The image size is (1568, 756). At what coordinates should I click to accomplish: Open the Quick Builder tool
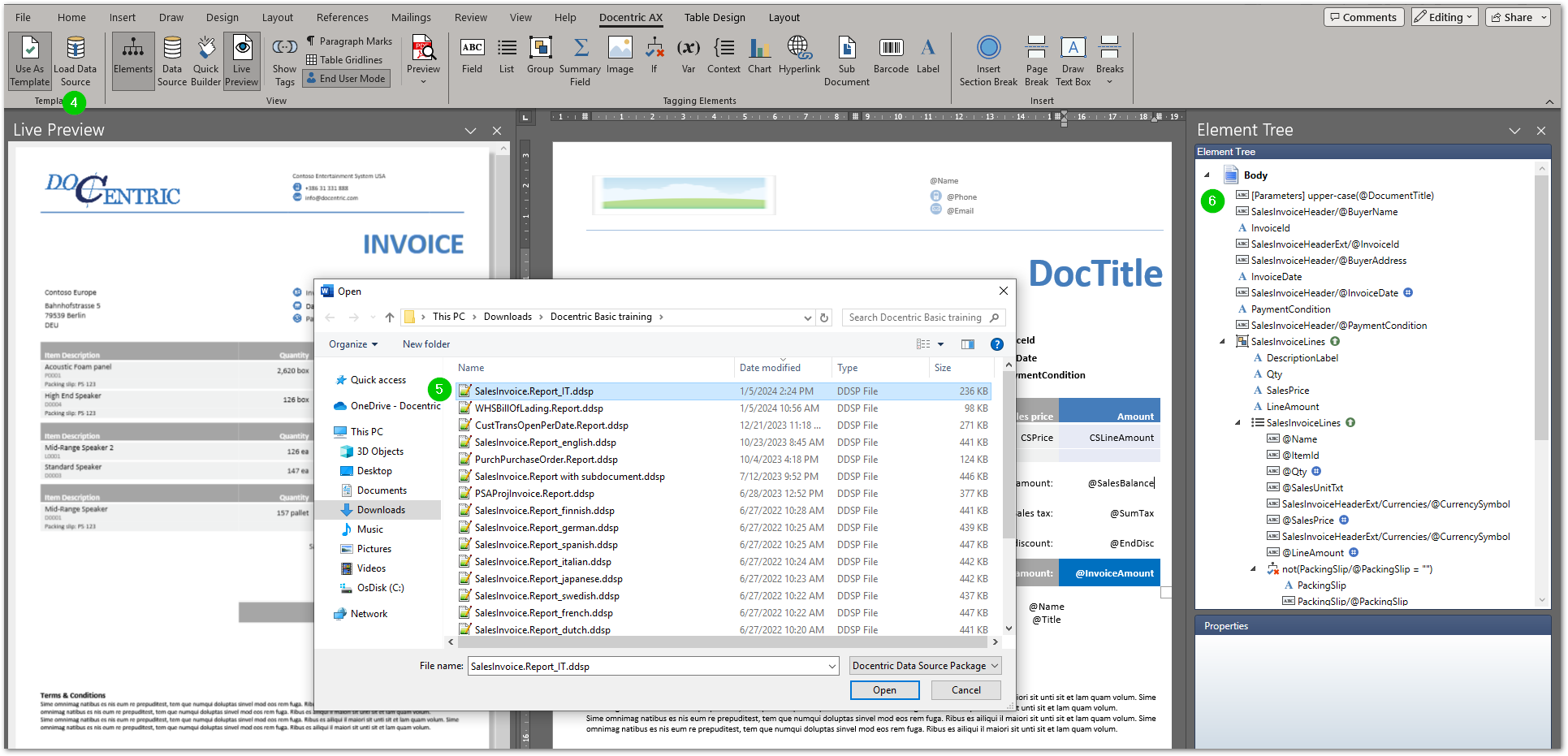206,61
